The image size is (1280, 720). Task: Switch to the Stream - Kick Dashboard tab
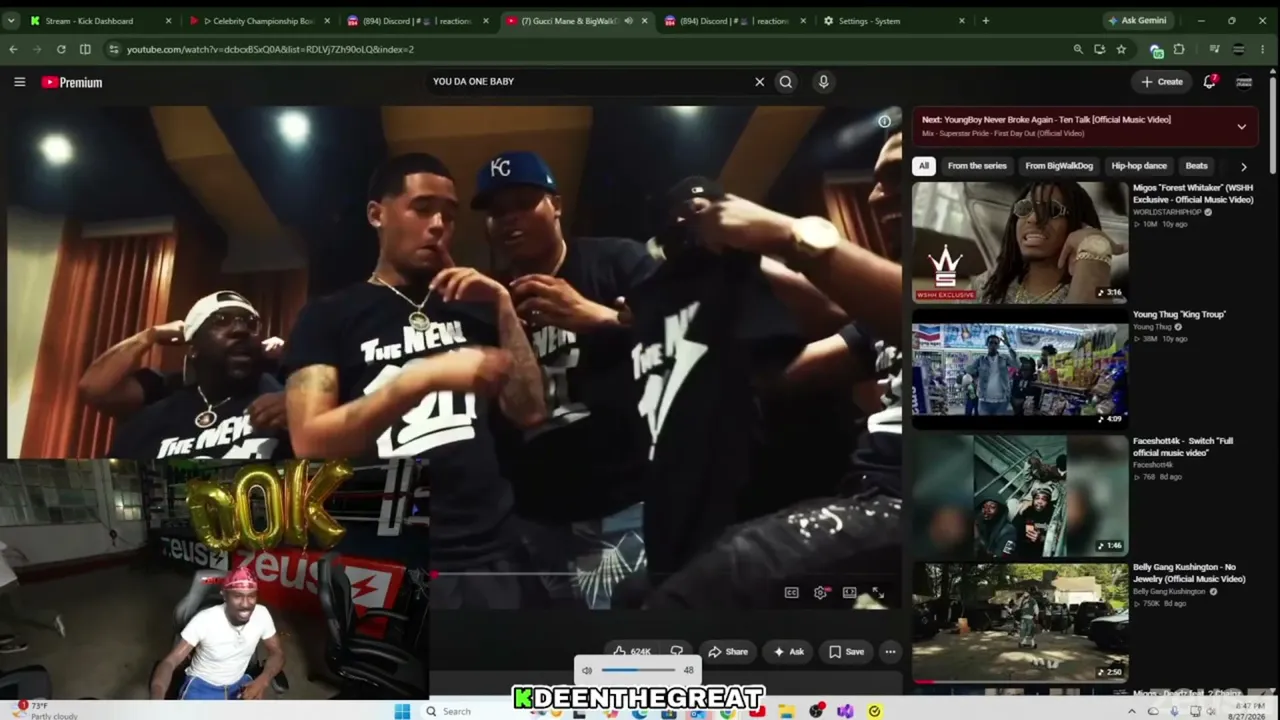[x=101, y=21]
